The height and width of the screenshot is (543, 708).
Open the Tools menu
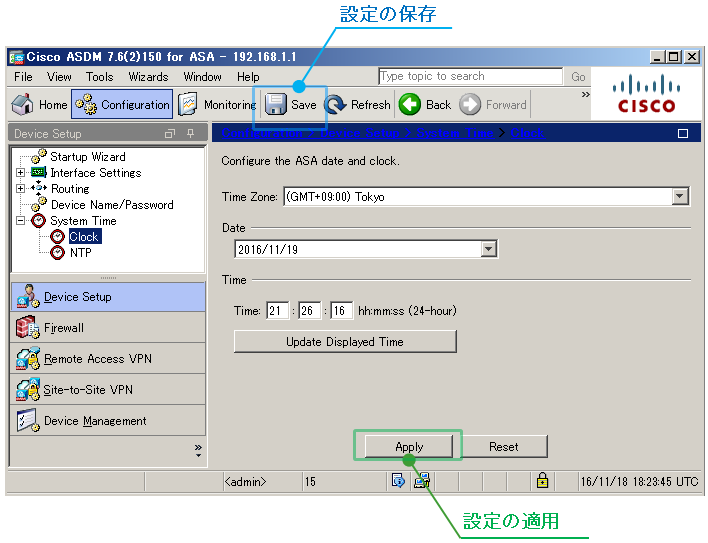click(99, 77)
